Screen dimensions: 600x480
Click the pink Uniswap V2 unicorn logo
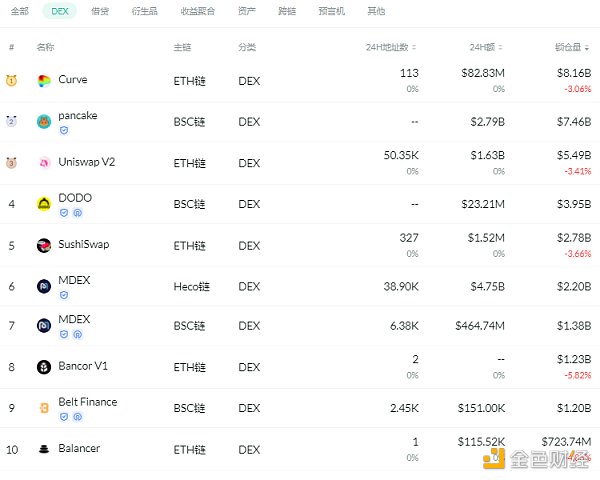(44, 163)
